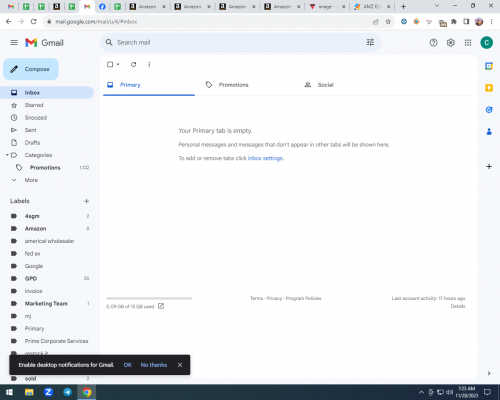Decline notifications with No thanks
Viewport: 500px width, 400px height.
tap(154, 365)
